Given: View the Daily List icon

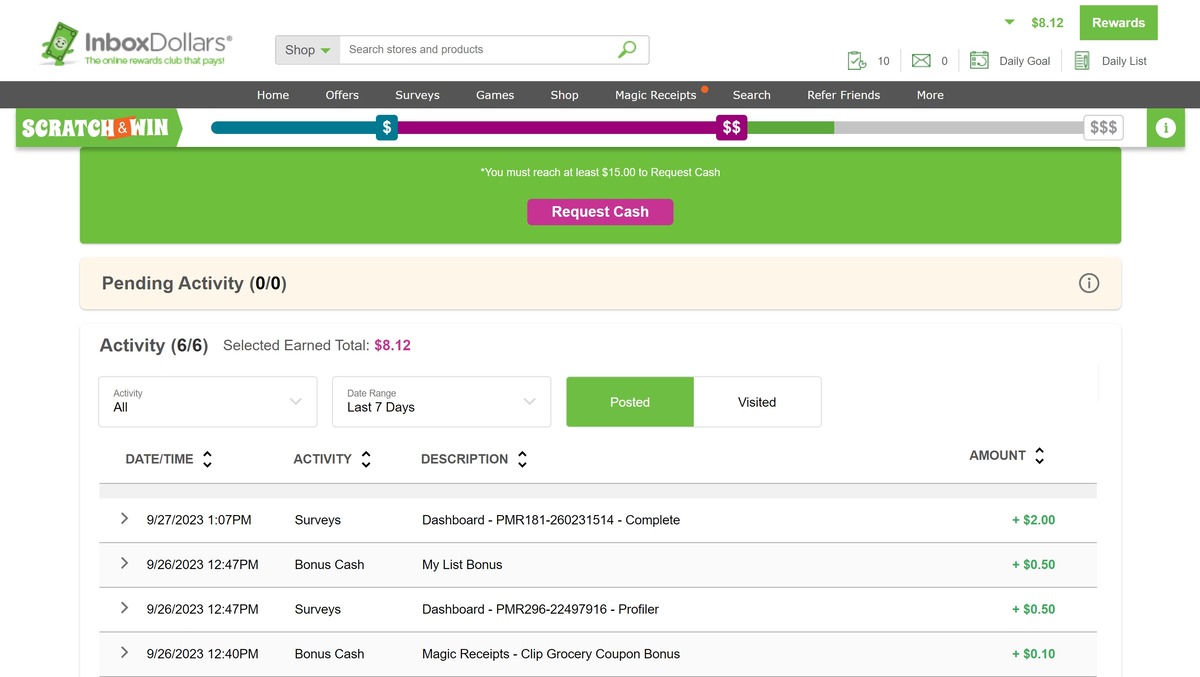Looking at the screenshot, I should coord(1081,60).
